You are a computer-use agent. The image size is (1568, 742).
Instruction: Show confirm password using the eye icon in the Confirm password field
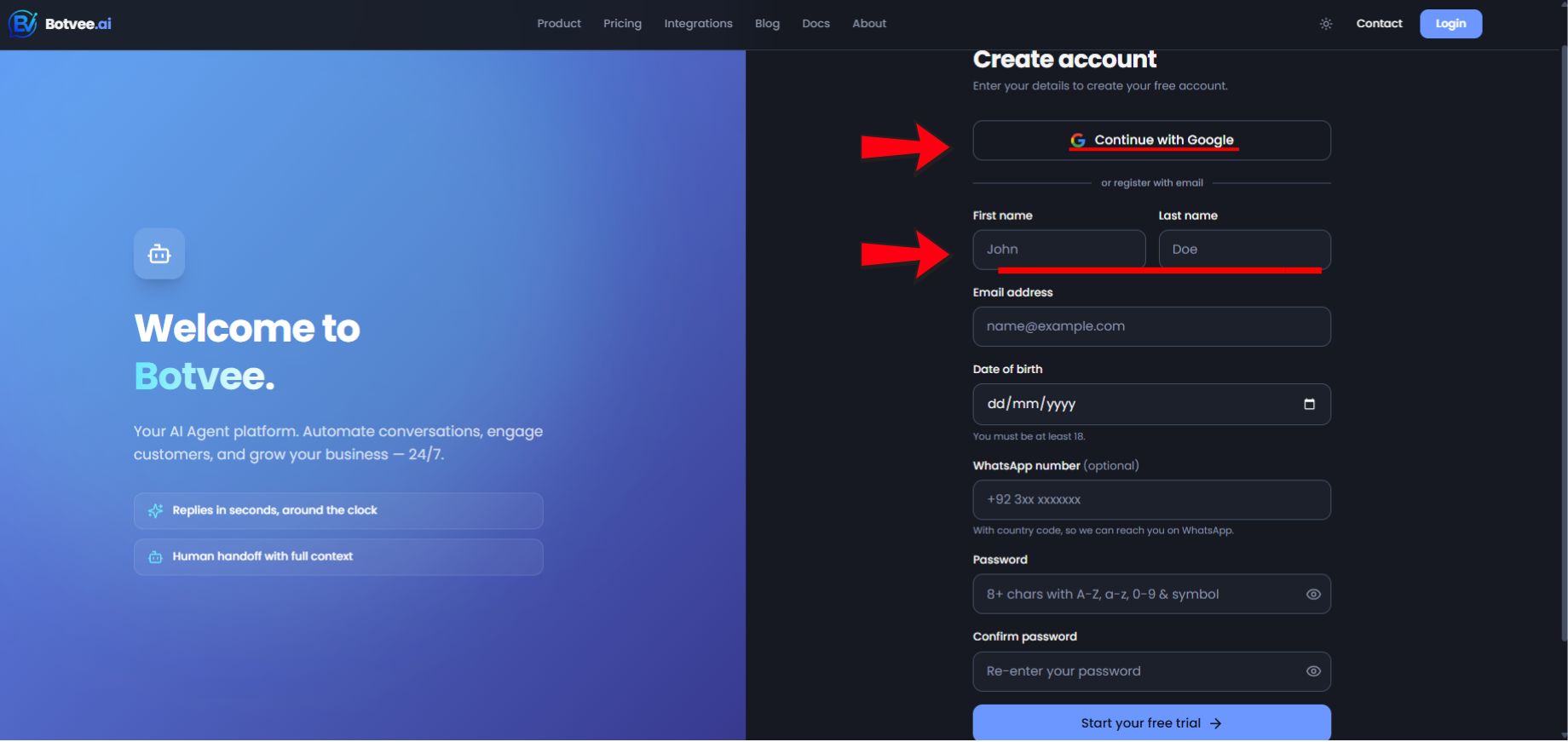(x=1313, y=671)
